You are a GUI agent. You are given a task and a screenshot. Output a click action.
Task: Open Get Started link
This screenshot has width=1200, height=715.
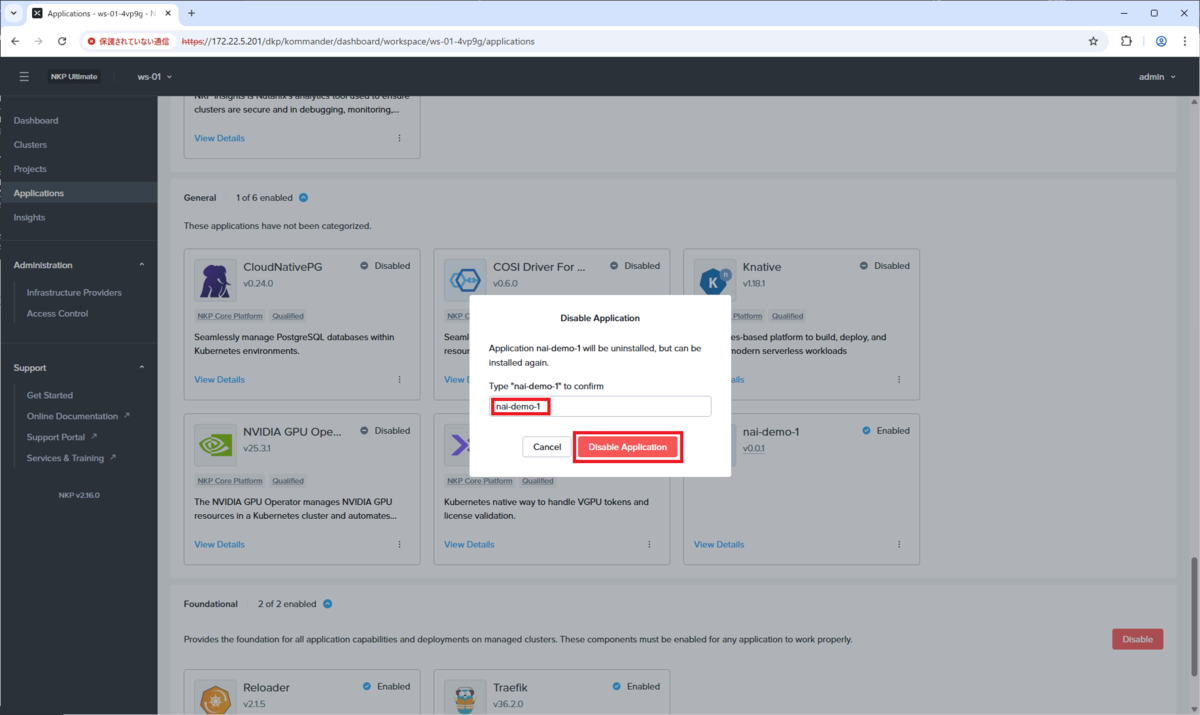(50, 395)
